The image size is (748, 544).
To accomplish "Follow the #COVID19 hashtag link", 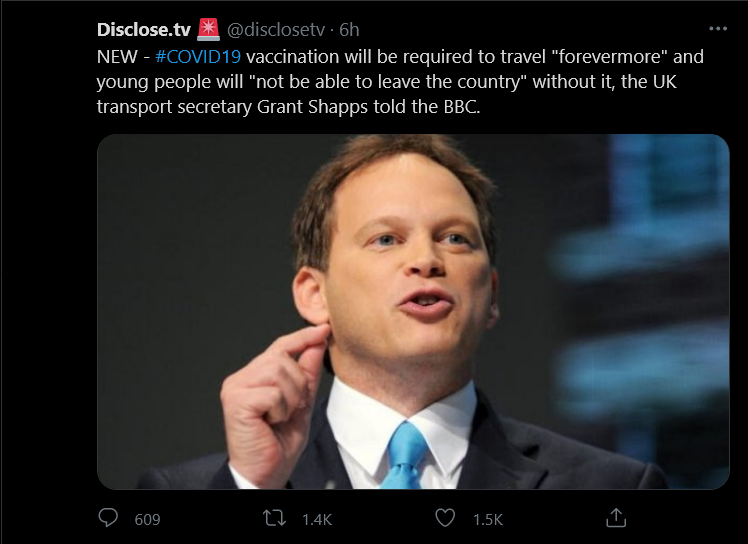I will coord(198,55).
